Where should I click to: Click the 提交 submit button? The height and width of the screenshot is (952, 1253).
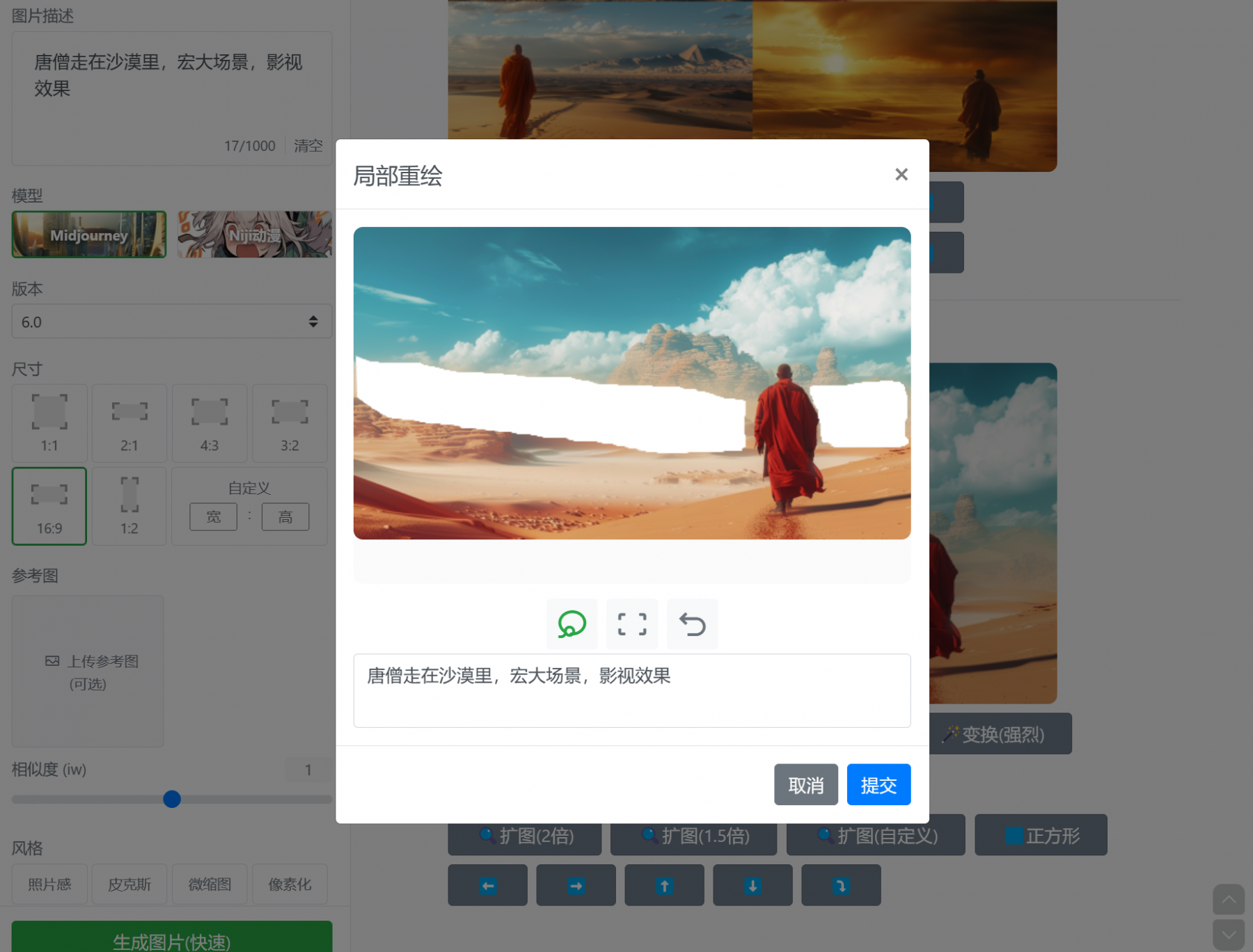[x=878, y=785]
